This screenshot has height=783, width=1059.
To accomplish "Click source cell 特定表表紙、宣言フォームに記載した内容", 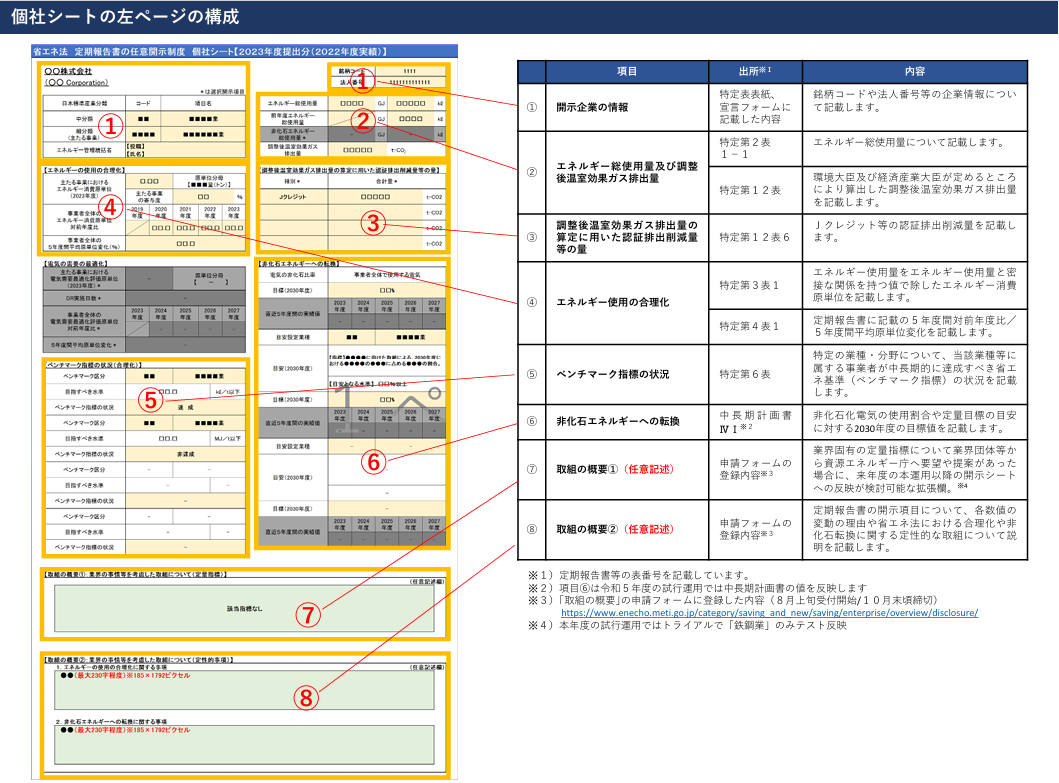I will click(755, 107).
